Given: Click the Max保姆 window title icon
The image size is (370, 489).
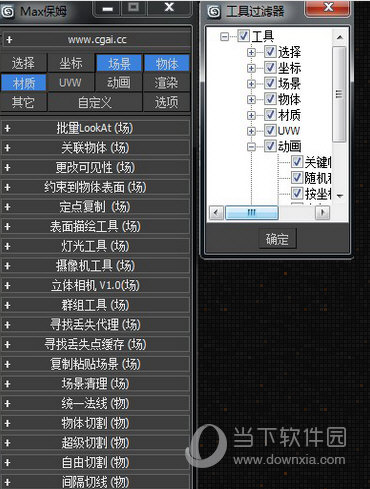Looking at the screenshot, I should pos(8,12).
